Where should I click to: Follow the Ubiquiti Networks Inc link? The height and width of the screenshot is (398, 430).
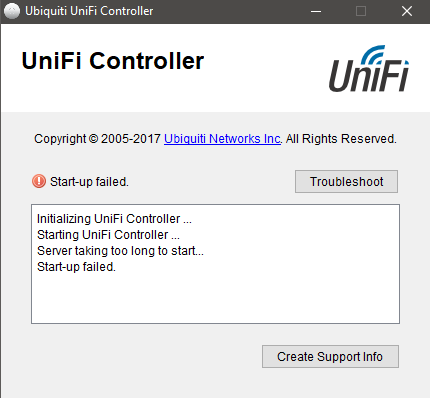[x=222, y=139]
